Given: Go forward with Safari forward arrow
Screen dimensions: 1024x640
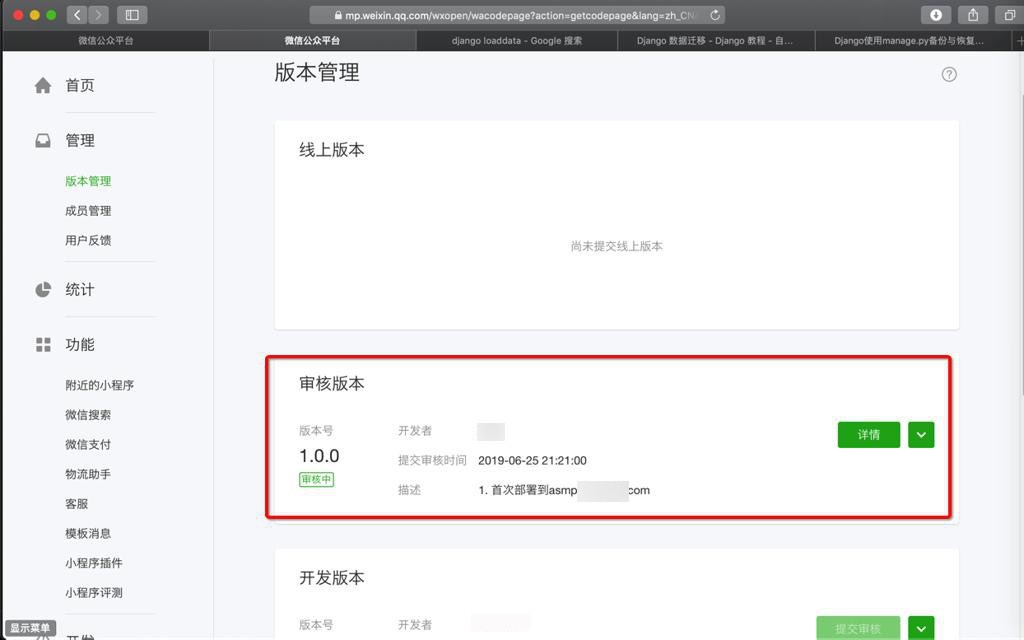Looking at the screenshot, I should click(x=99, y=15).
